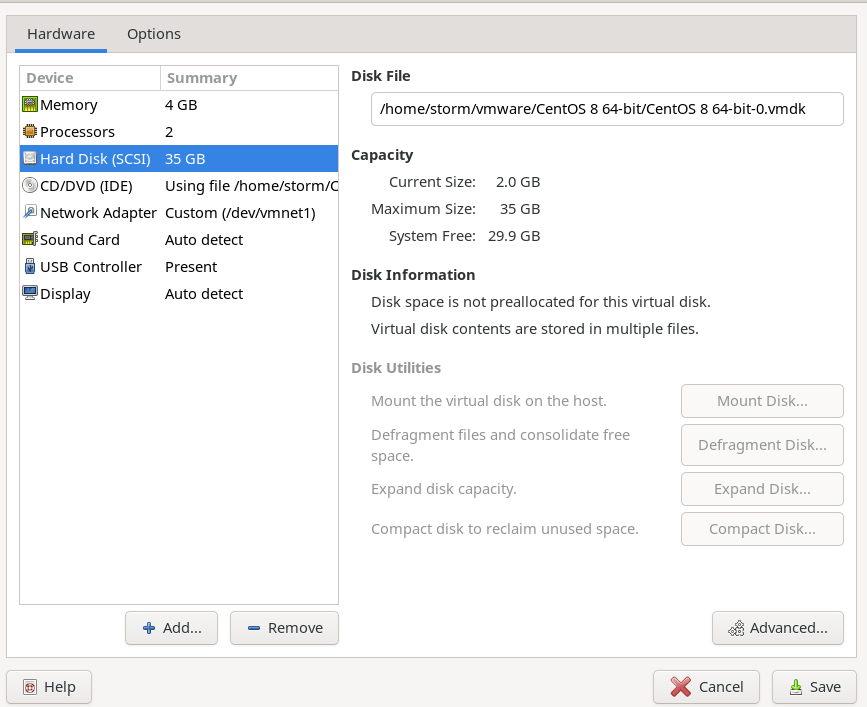This screenshot has height=707, width=867.
Task: Click the USB Controller icon
Action: (30, 267)
